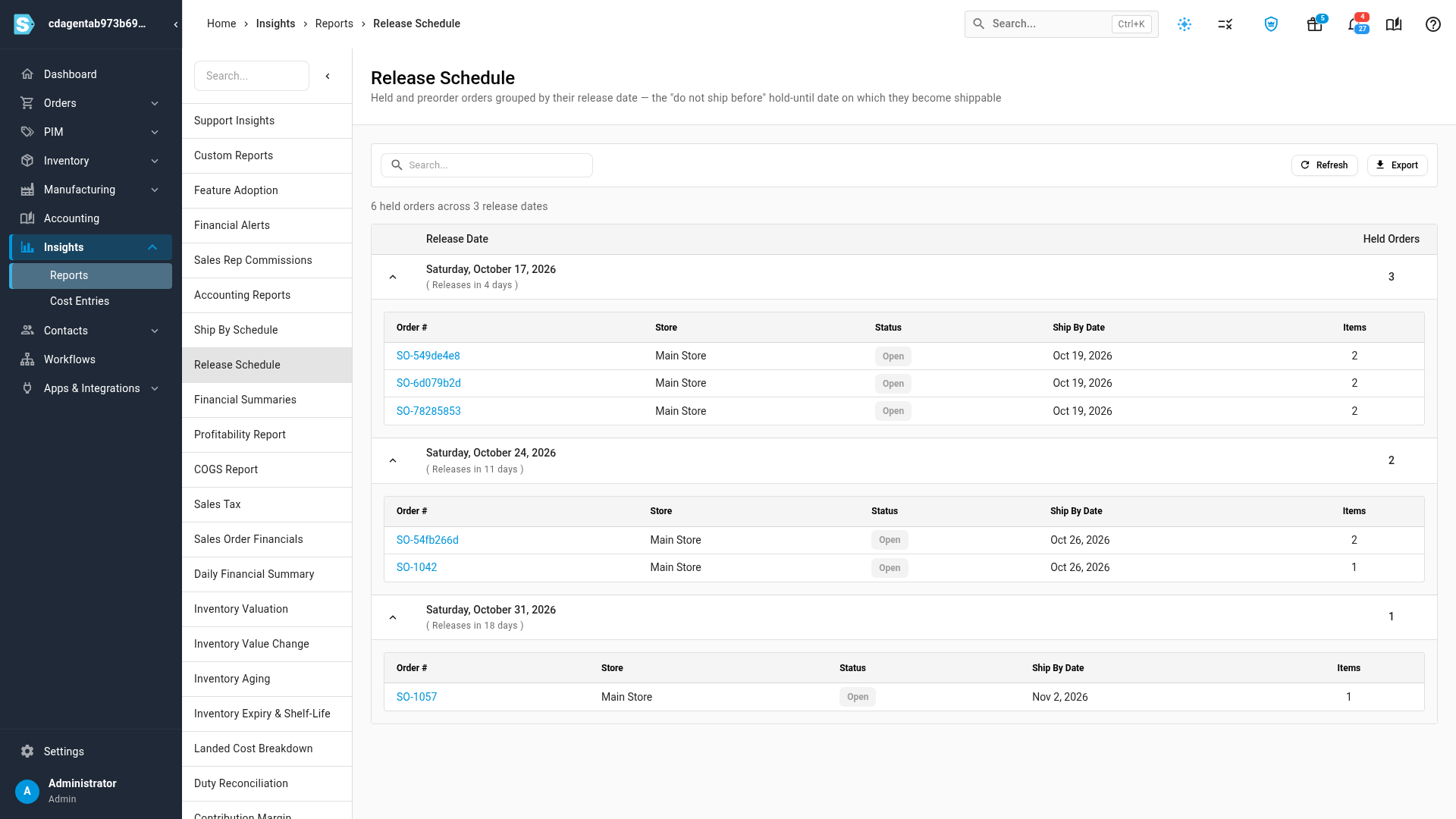The height and width of the screenshot is (819, 1456).
Task: Collapse the October 24, 2026 group
Action: click(x=393, y=460)
